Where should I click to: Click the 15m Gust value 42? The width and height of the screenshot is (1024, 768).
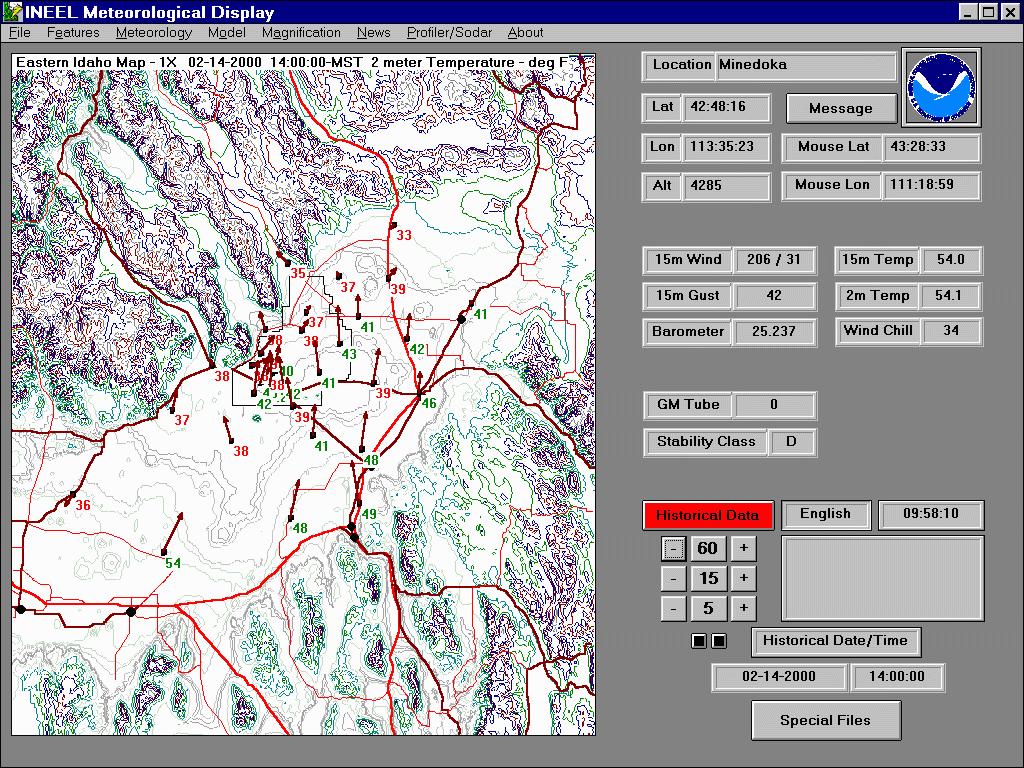click(x=775, y=296)
